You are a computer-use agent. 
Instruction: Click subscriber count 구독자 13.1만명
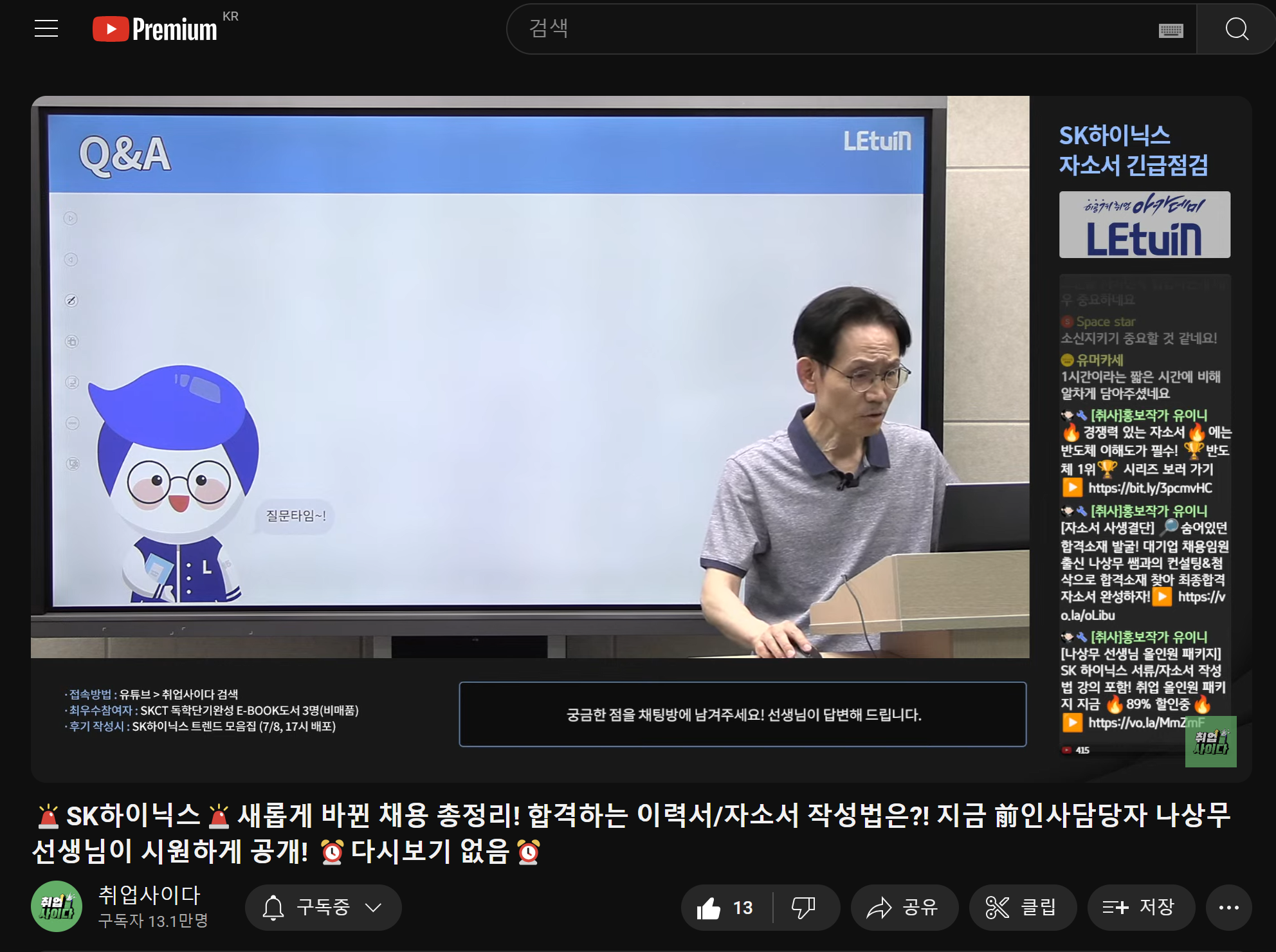click(153, 921)
